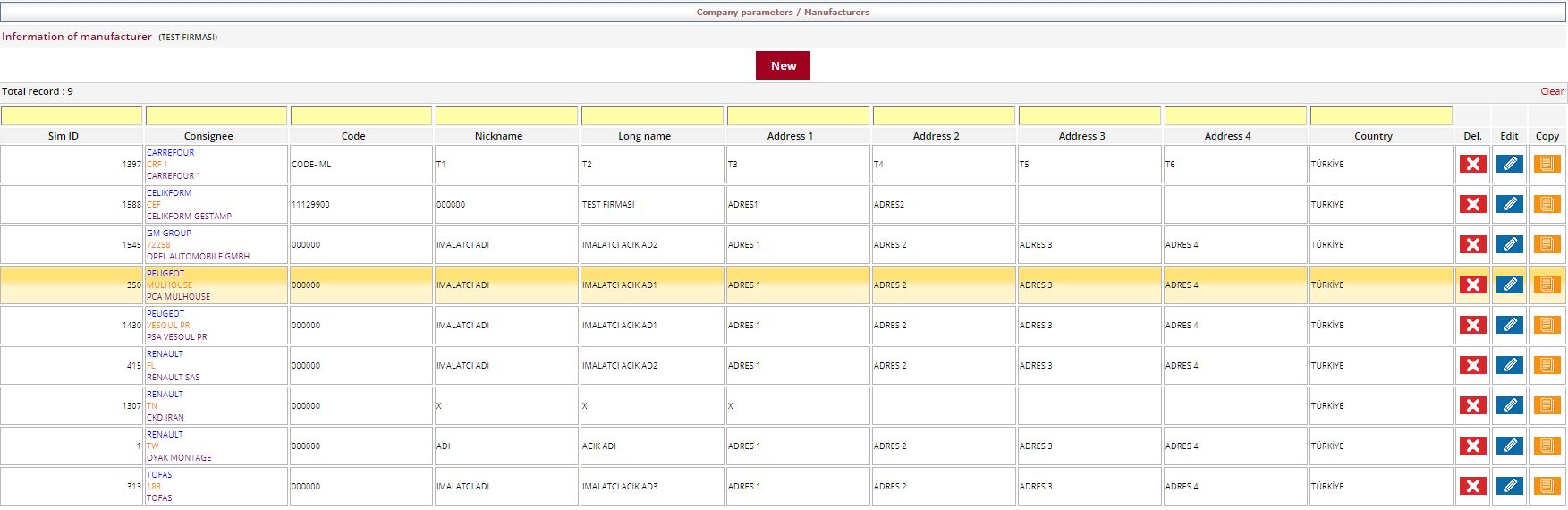Image resolution: width=1568 pixels, height=510 pixels.
Task: Delete the GM GROUP manufacturer row
Action: click(1472, 244)
